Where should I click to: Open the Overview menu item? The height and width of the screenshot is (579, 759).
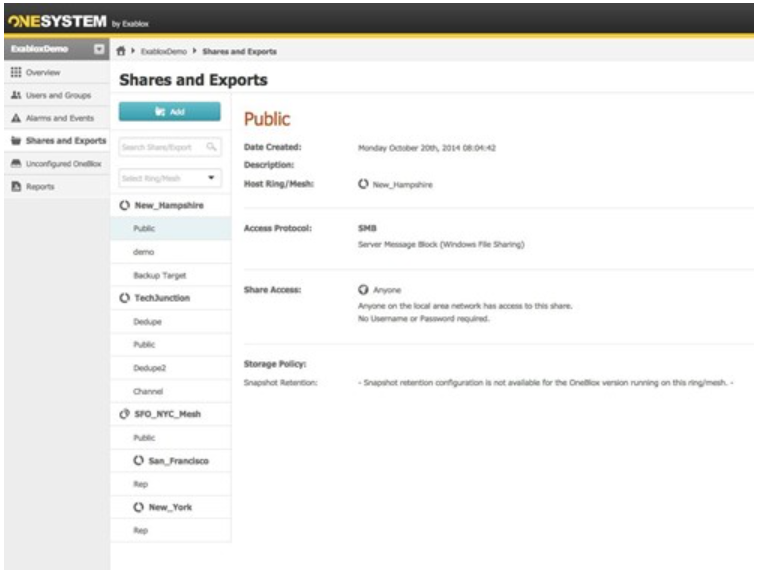tap(43, 73)
